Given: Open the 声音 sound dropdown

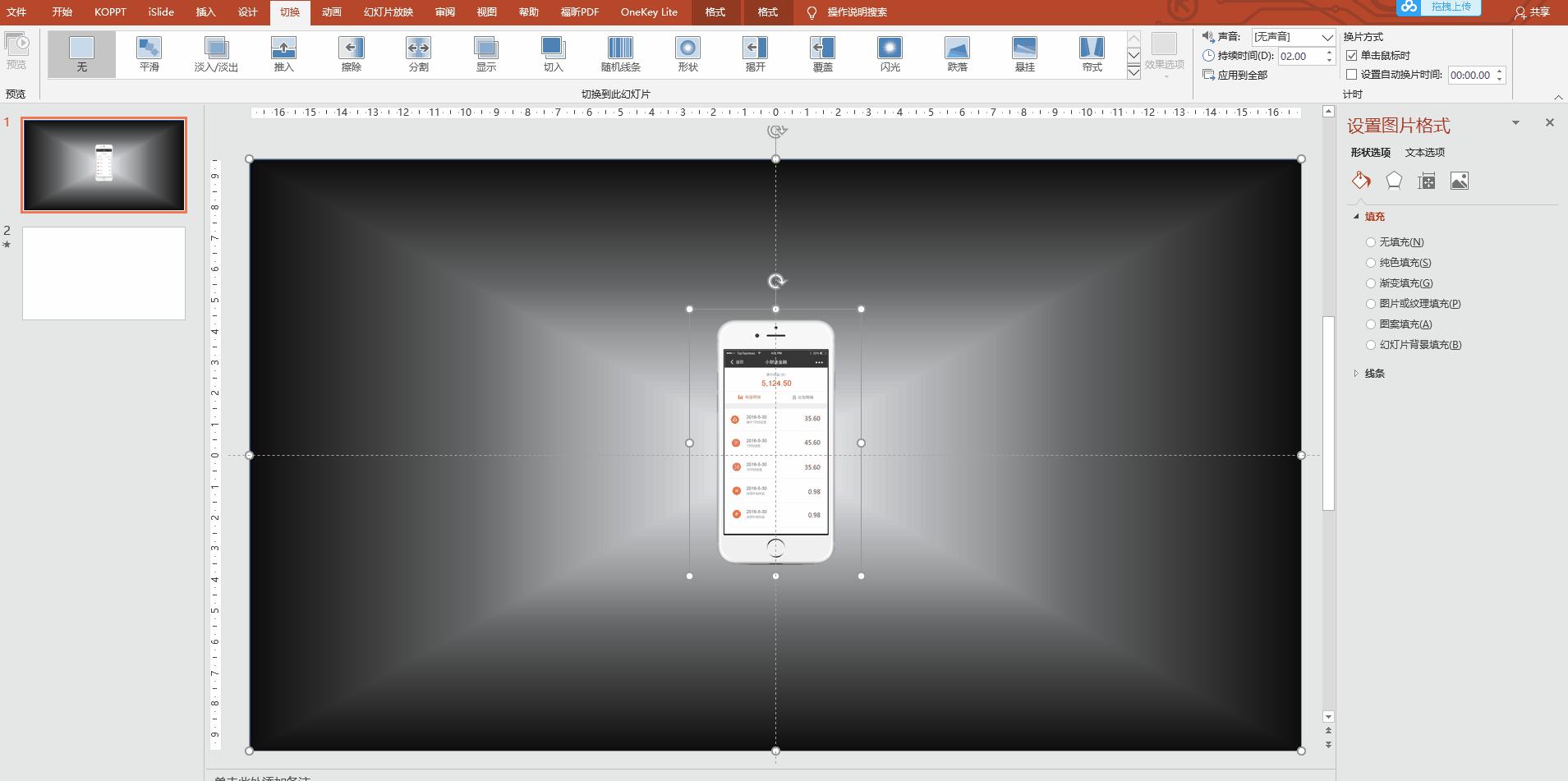Looking at the screenshot, I should pos(1327,37).
